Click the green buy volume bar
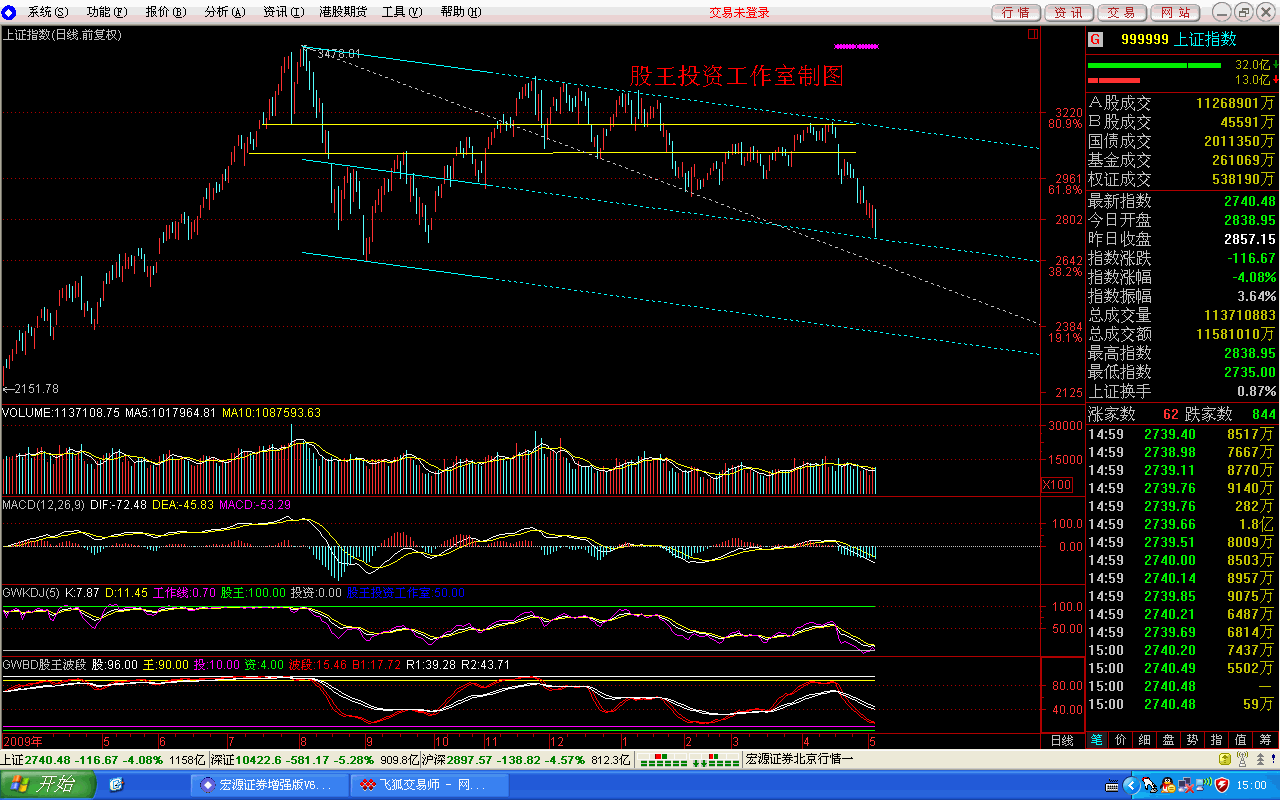 click(1154, 65)
